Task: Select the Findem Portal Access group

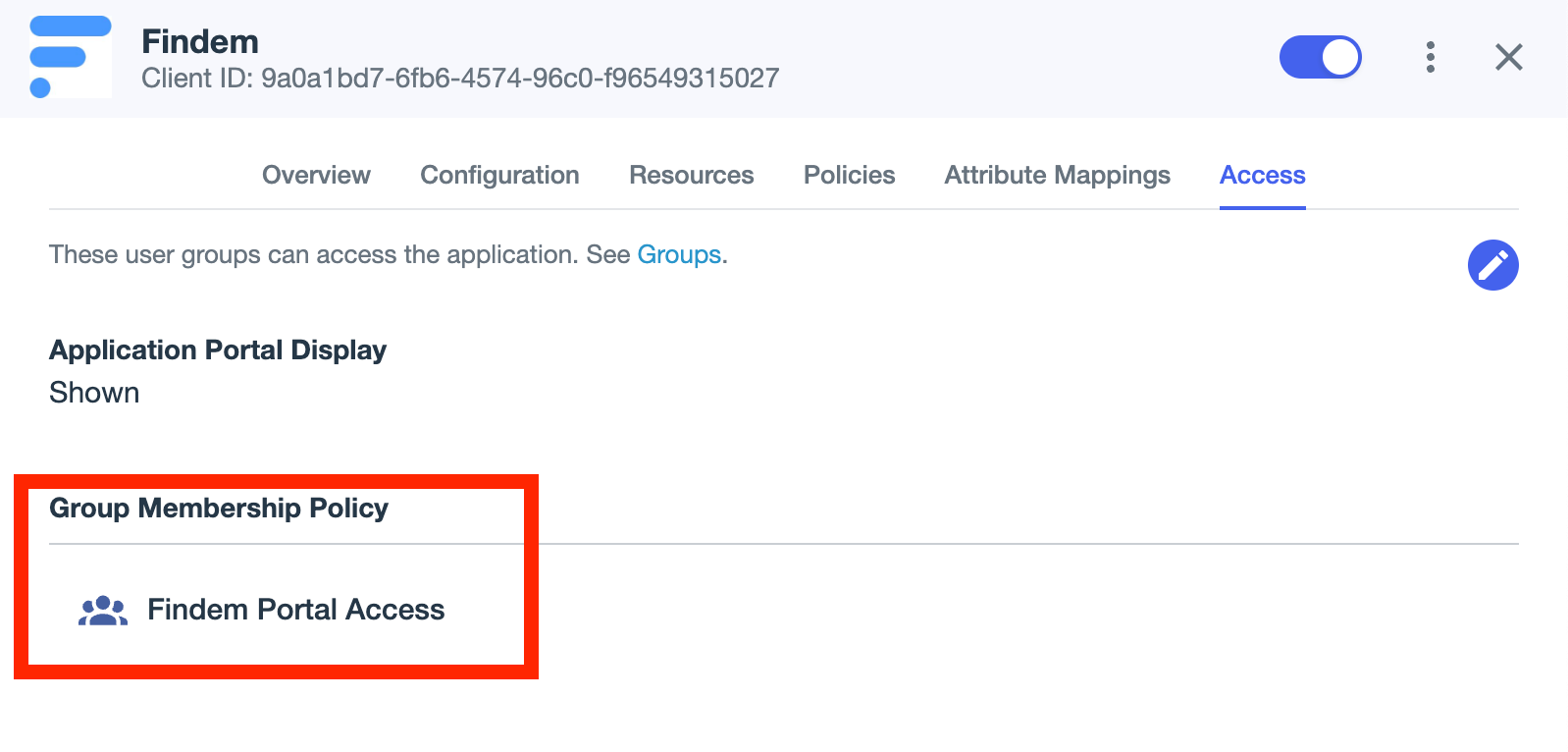Action: click(295, 610)
